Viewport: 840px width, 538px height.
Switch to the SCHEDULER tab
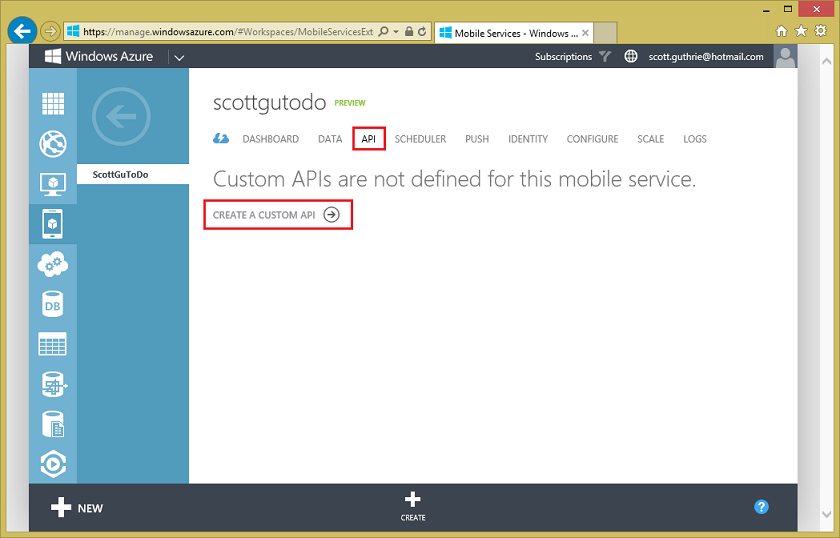point(420,139)
